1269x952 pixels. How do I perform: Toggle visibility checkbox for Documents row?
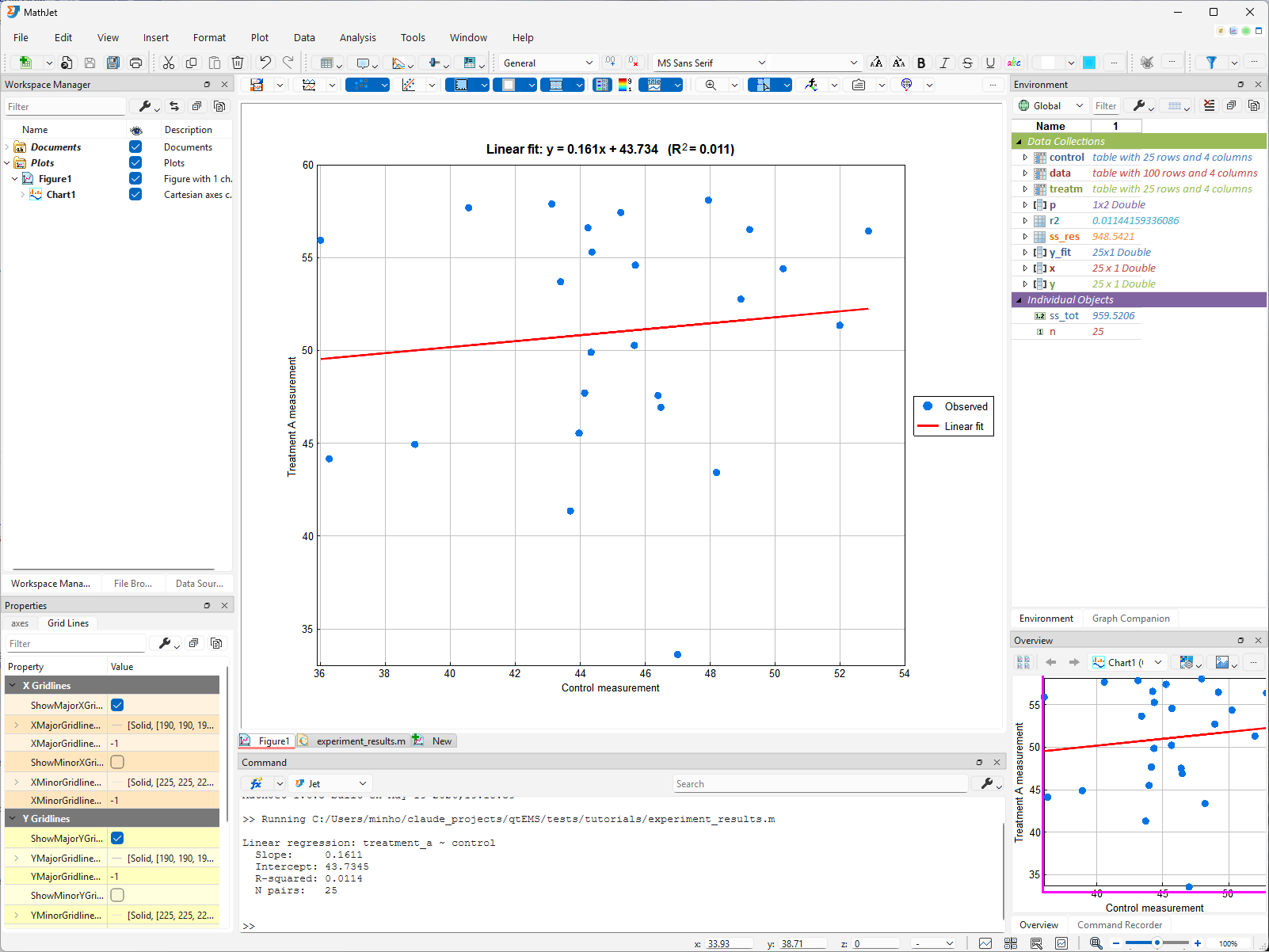coord(135,147)
